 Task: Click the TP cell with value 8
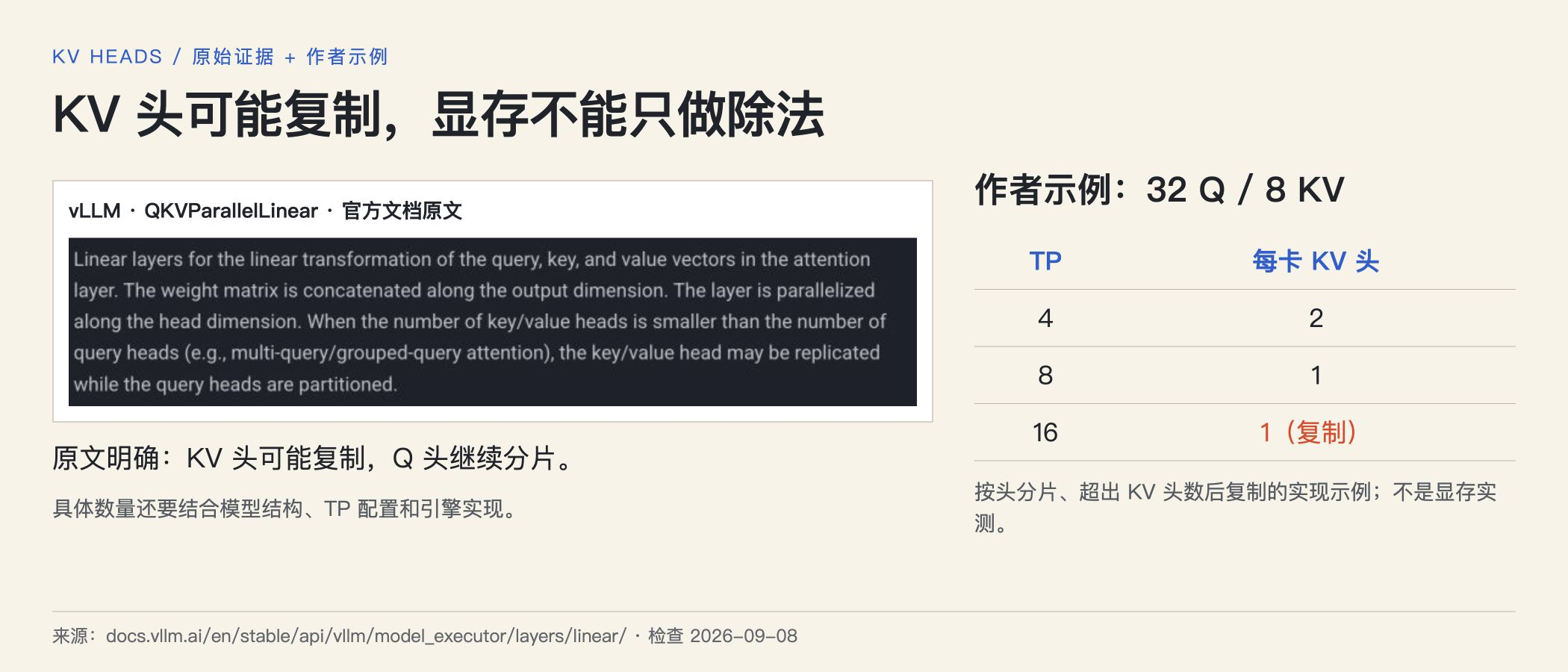coord(1045,375)
